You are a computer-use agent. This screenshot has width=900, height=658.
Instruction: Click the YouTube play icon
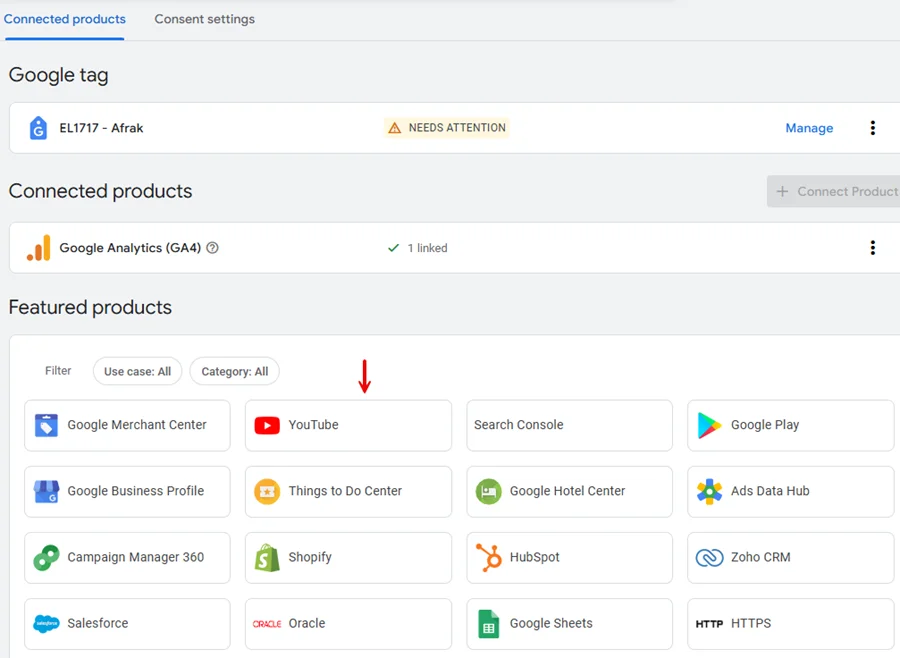click(x=267, y=425)
